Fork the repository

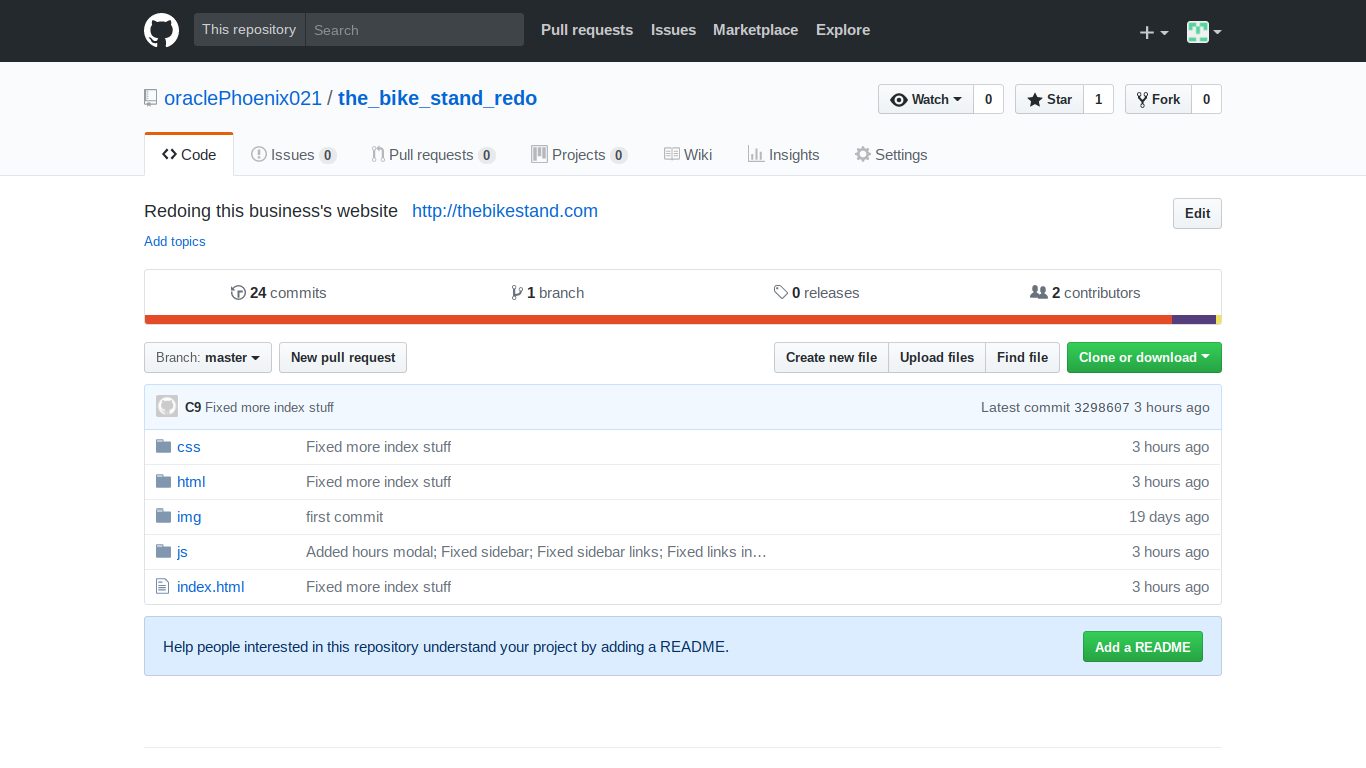[x=1158, y=99]
